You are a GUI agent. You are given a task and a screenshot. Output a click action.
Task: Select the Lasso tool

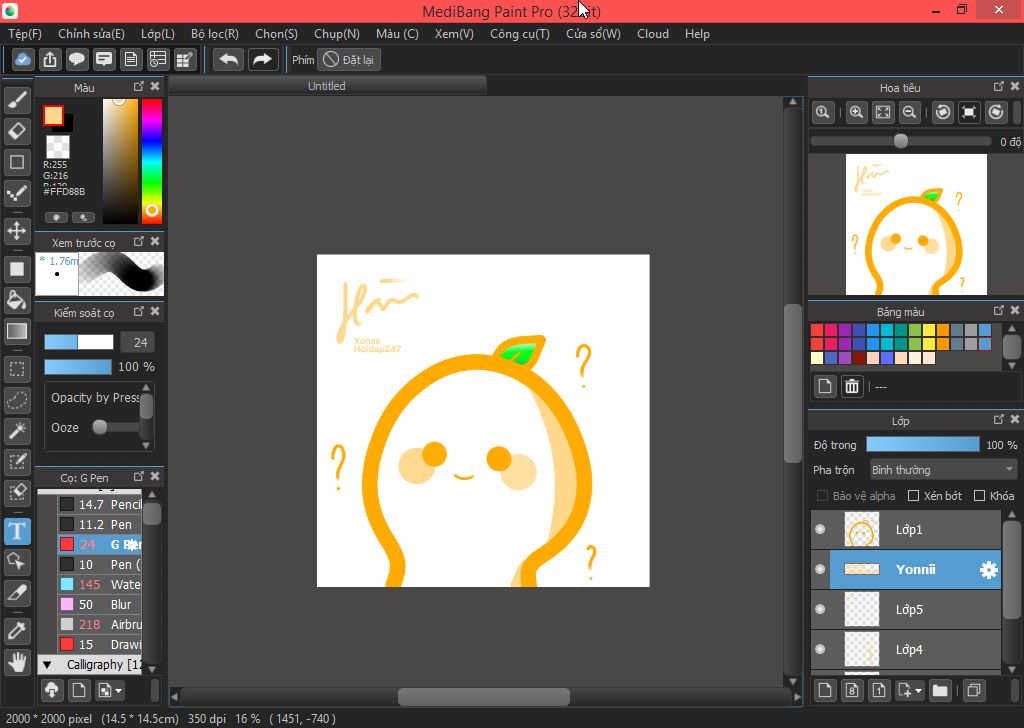pyautogui.click(x=18, y=400)
